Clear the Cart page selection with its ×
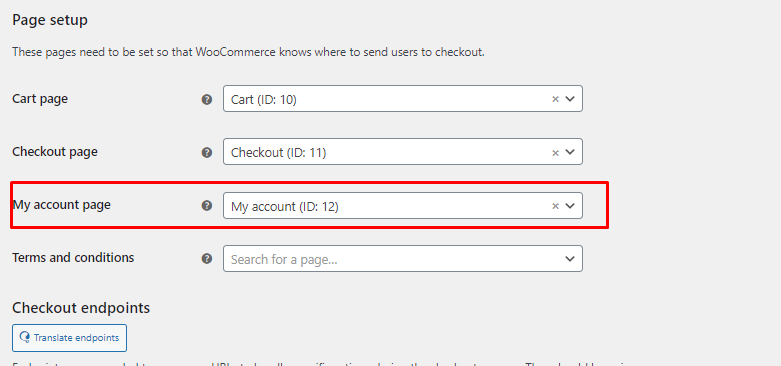The width and height of the screenshot is (781, 366). 555,99
